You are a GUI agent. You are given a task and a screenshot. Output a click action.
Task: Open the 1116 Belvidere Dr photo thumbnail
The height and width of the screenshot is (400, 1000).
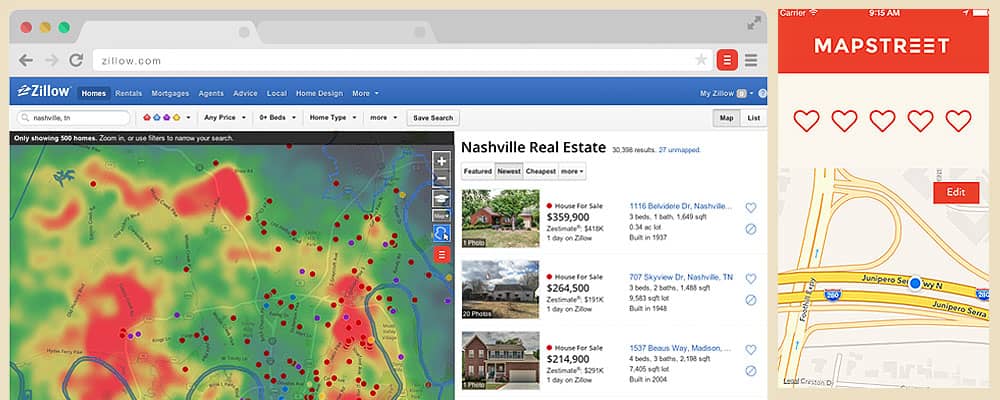[501, 218]
